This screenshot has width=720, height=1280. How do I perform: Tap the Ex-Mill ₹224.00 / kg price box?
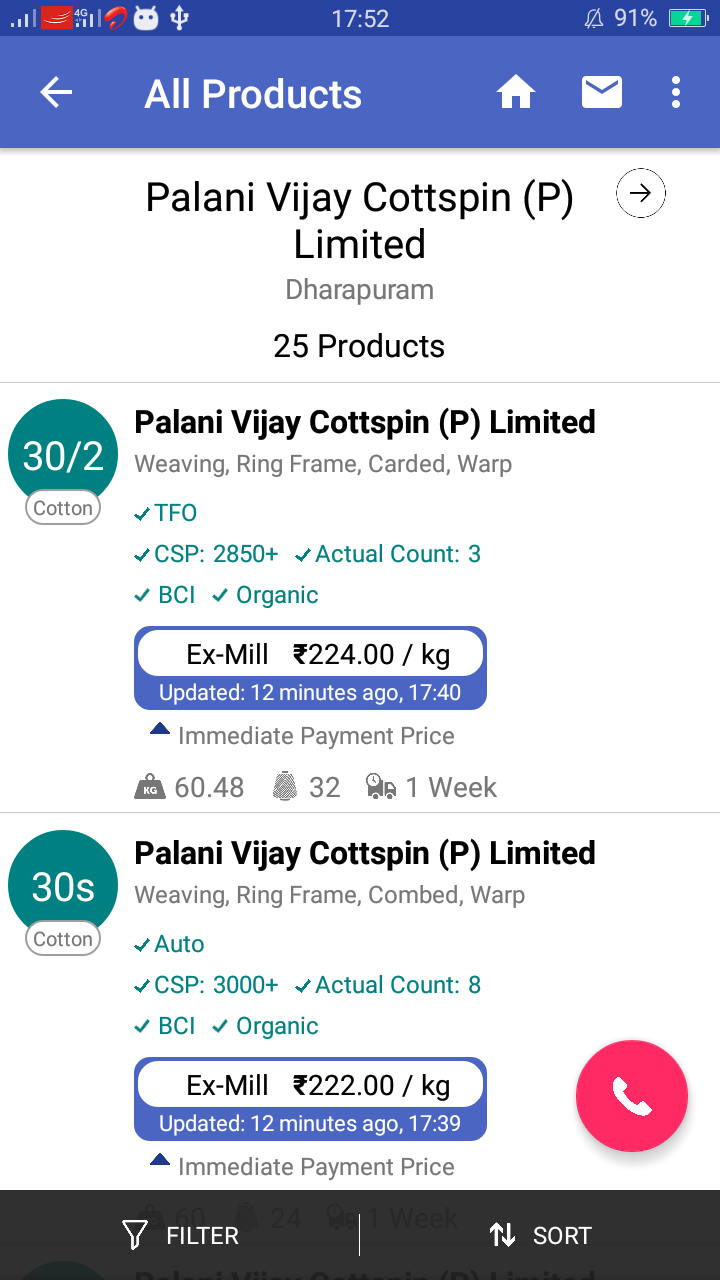[x=310, y=655]
